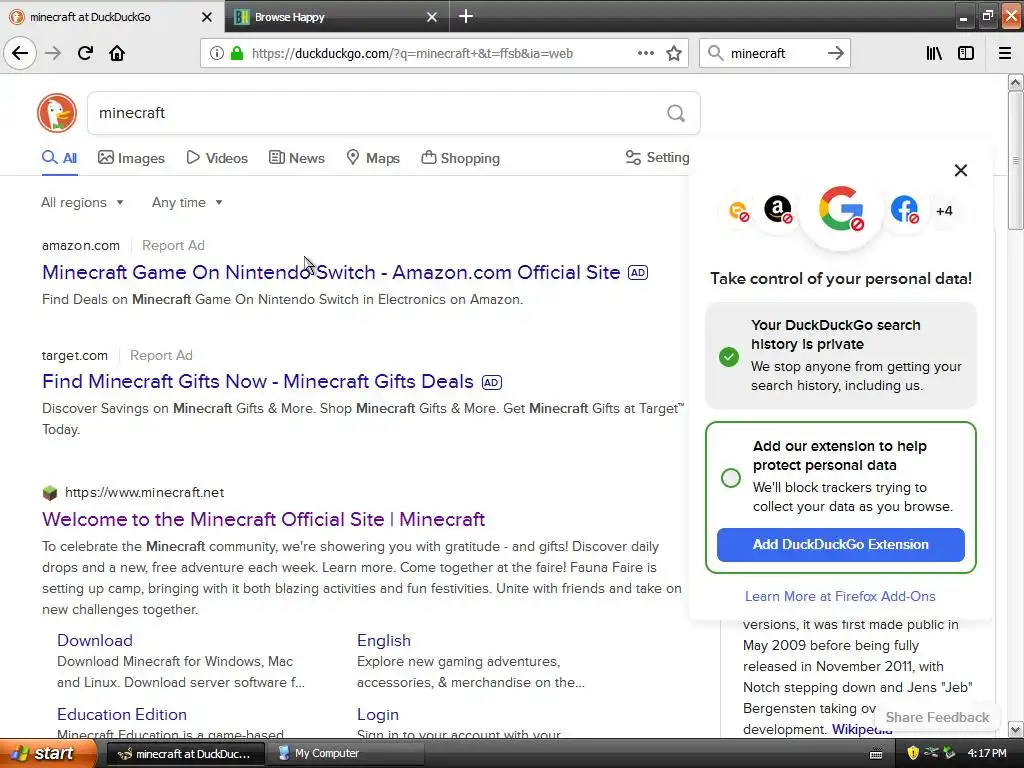Click the vertical scrollbar thumb

[x=1015, y=160]
